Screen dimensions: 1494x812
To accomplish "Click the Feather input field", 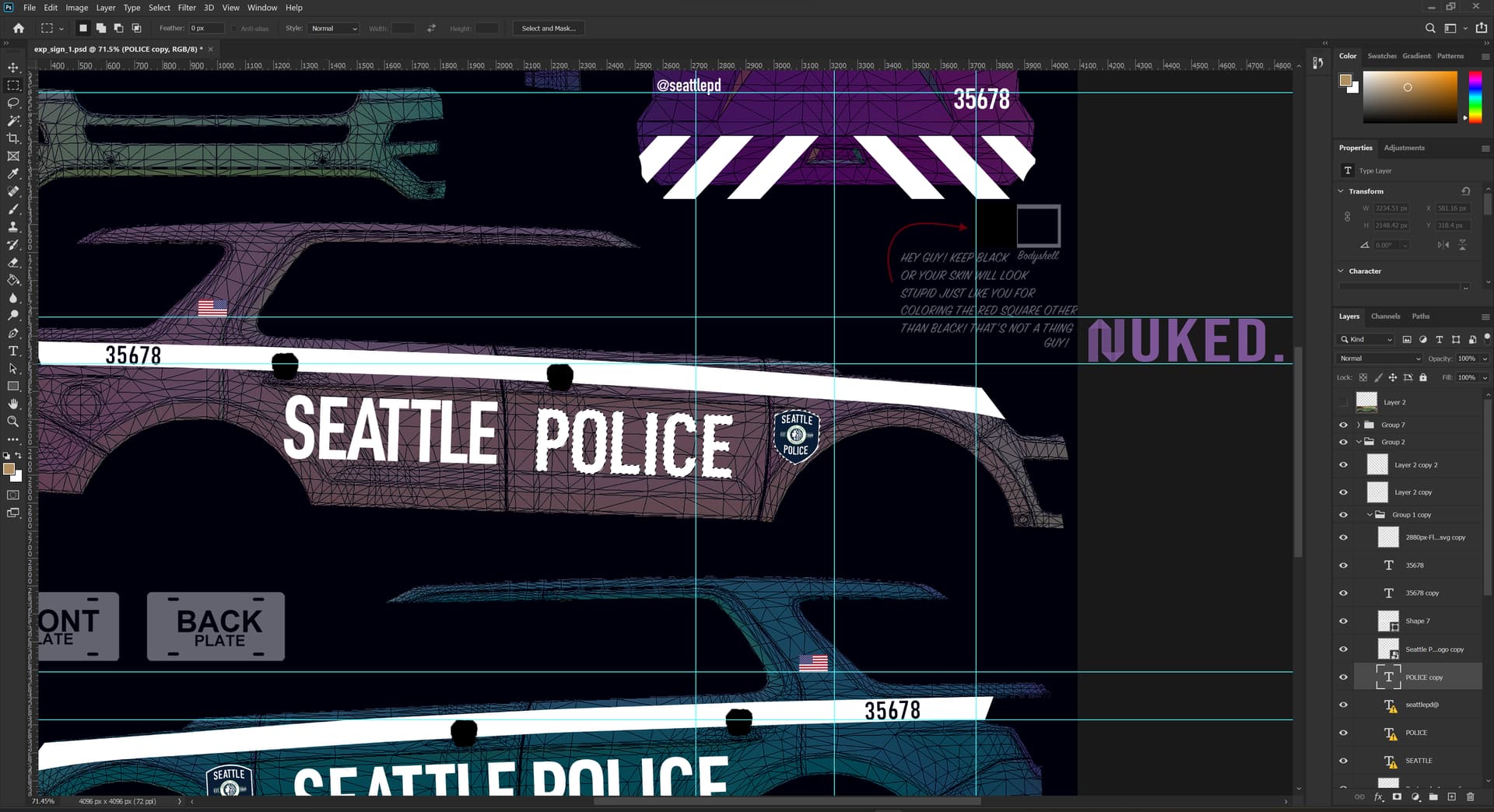I will (x=207, y=28).
